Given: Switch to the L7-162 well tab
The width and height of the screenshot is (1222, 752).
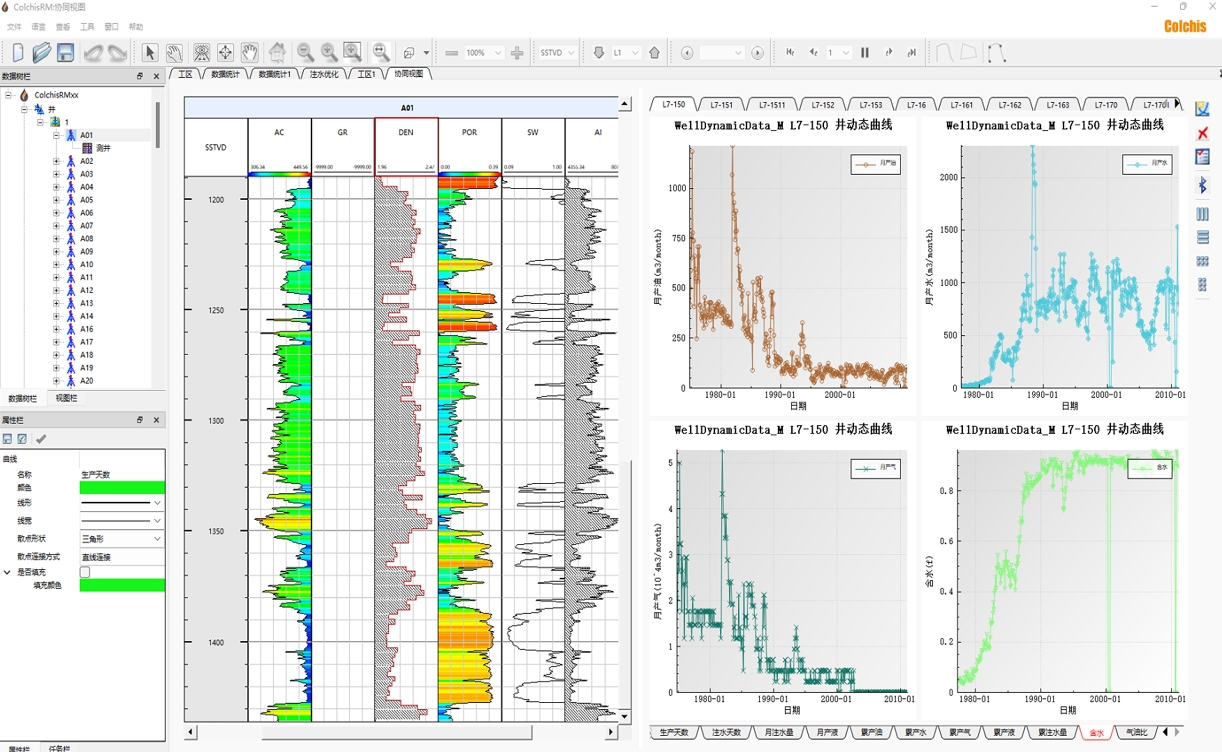Looking at the screenshot, I should tap(1009, 104).
